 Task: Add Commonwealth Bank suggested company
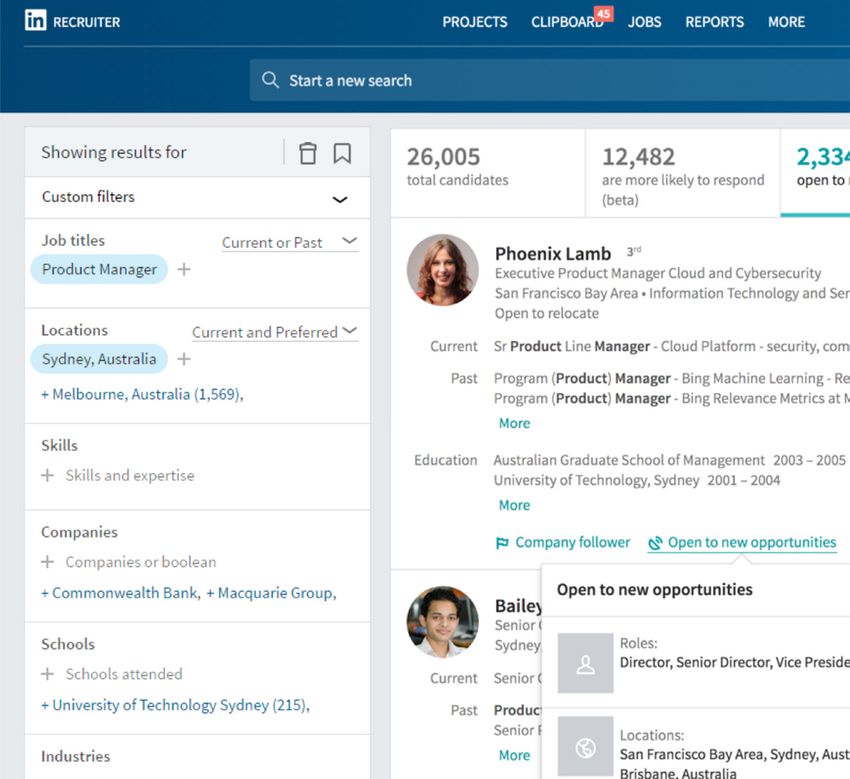click(x=120, y=593)
